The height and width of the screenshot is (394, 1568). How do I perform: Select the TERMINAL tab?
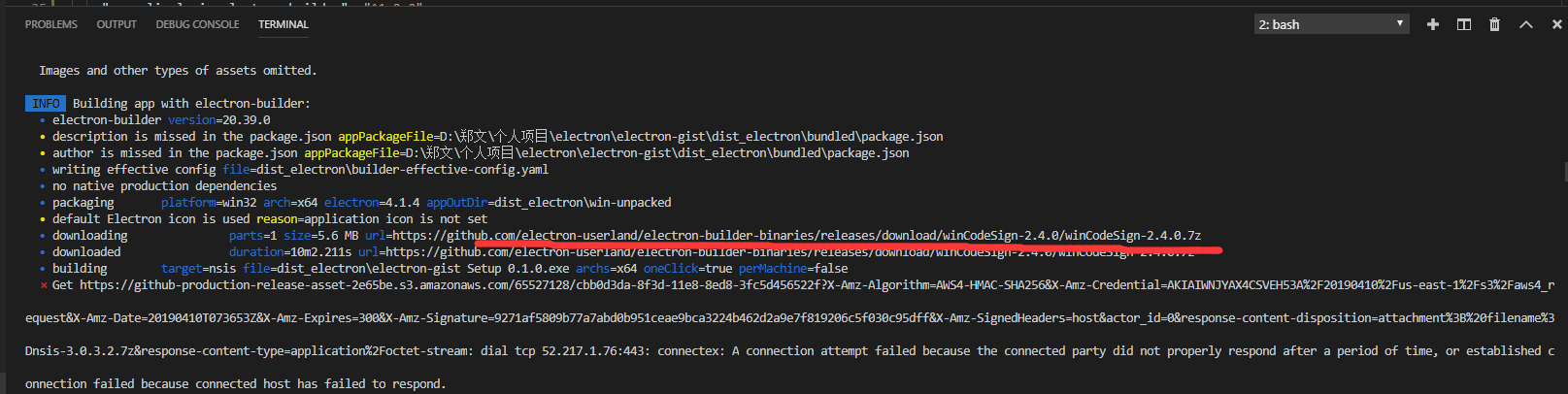(x=284, y=24)
